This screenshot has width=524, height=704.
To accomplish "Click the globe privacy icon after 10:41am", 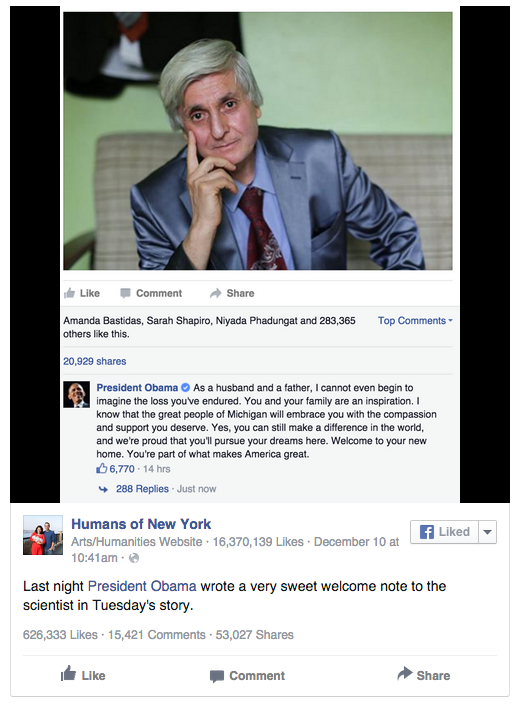I will [x=134, y=558].
